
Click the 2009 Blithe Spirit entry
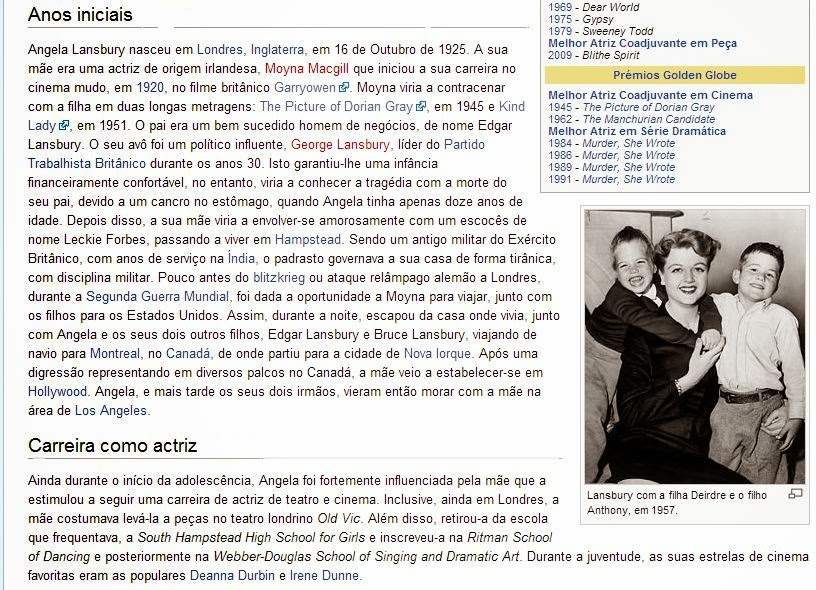tap(594, 55)
